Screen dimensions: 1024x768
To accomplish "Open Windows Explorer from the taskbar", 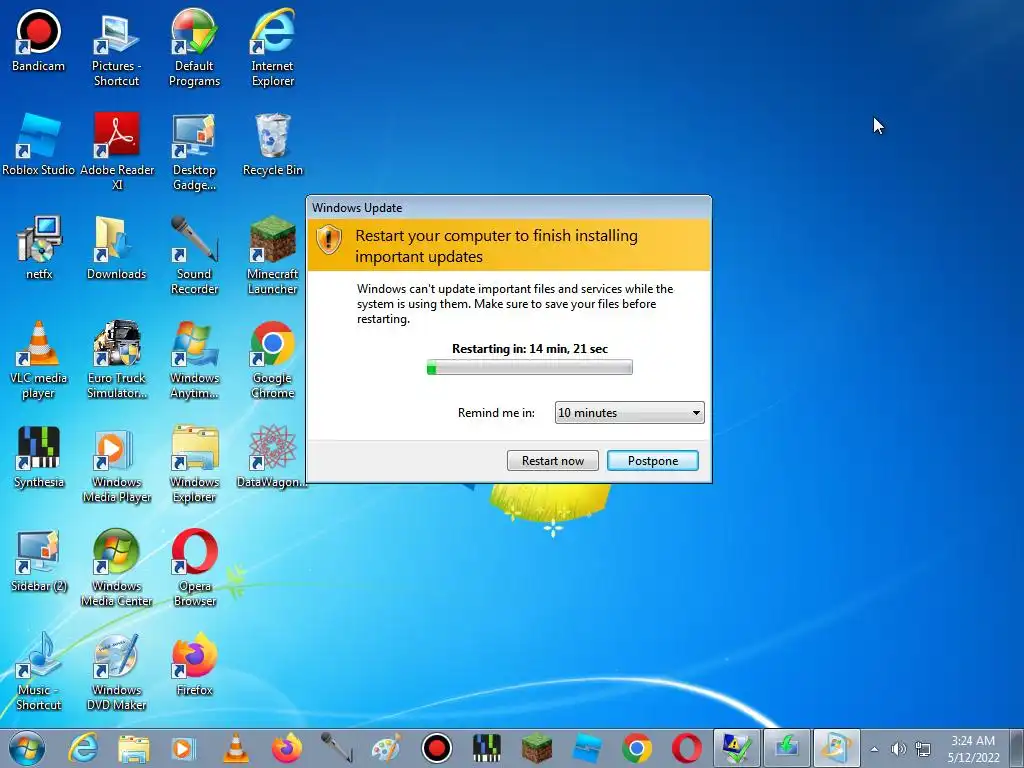I will coord(133,748).
